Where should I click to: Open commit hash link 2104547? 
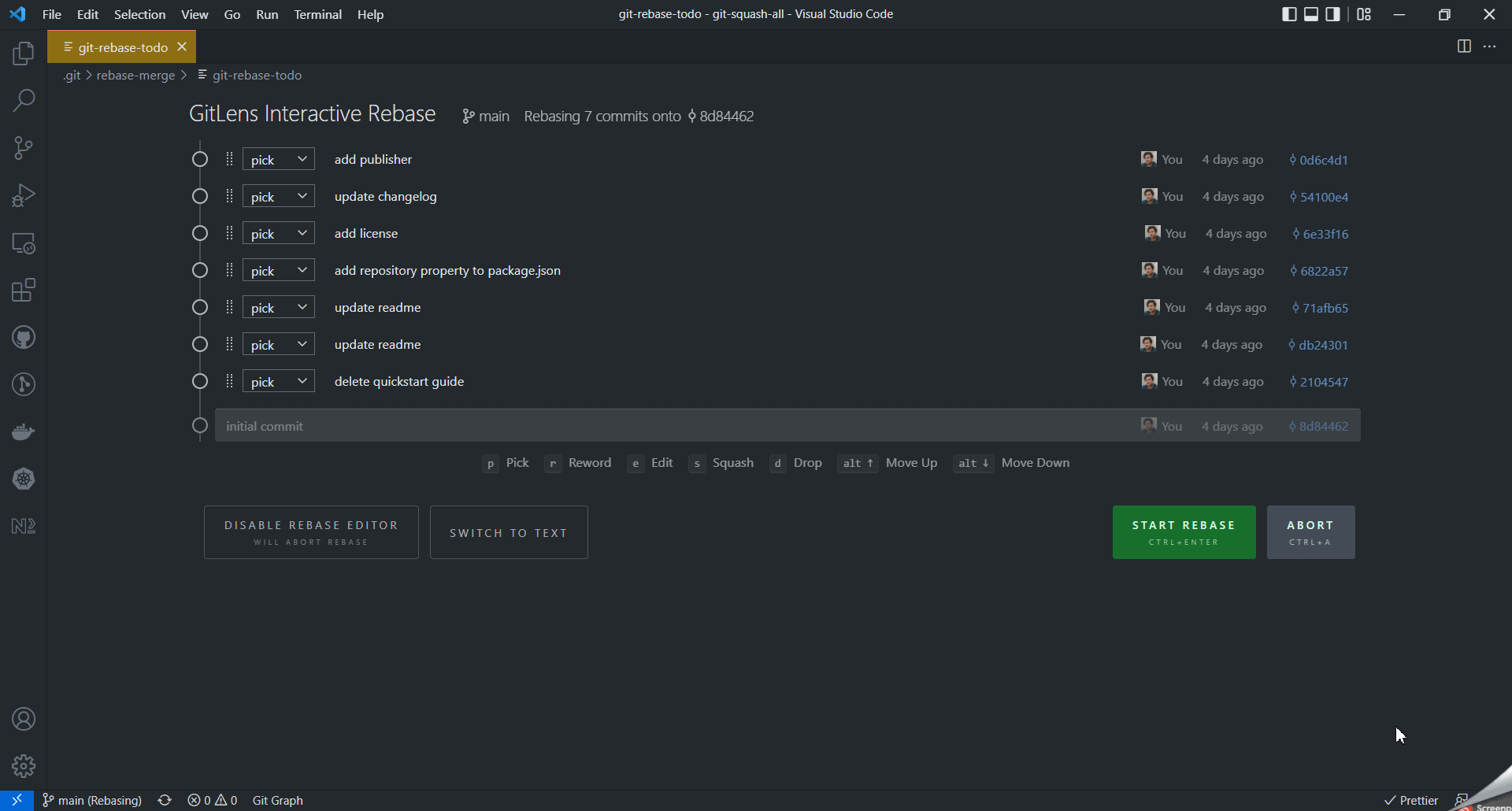1318,382
